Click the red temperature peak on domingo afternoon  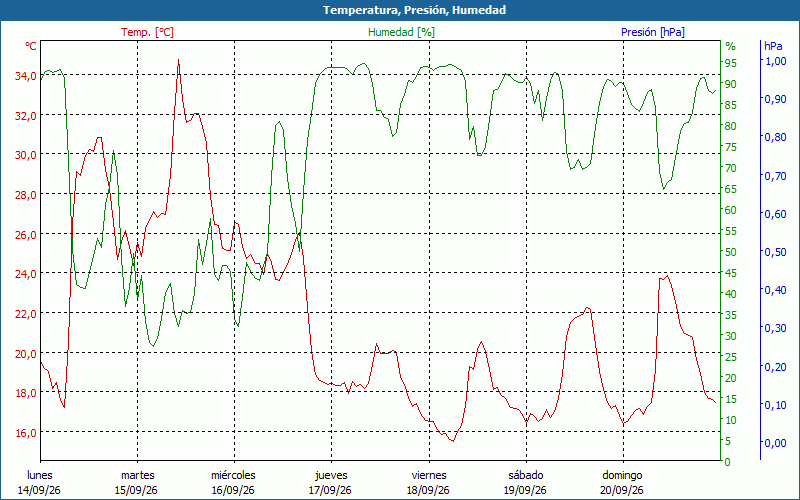667,276
